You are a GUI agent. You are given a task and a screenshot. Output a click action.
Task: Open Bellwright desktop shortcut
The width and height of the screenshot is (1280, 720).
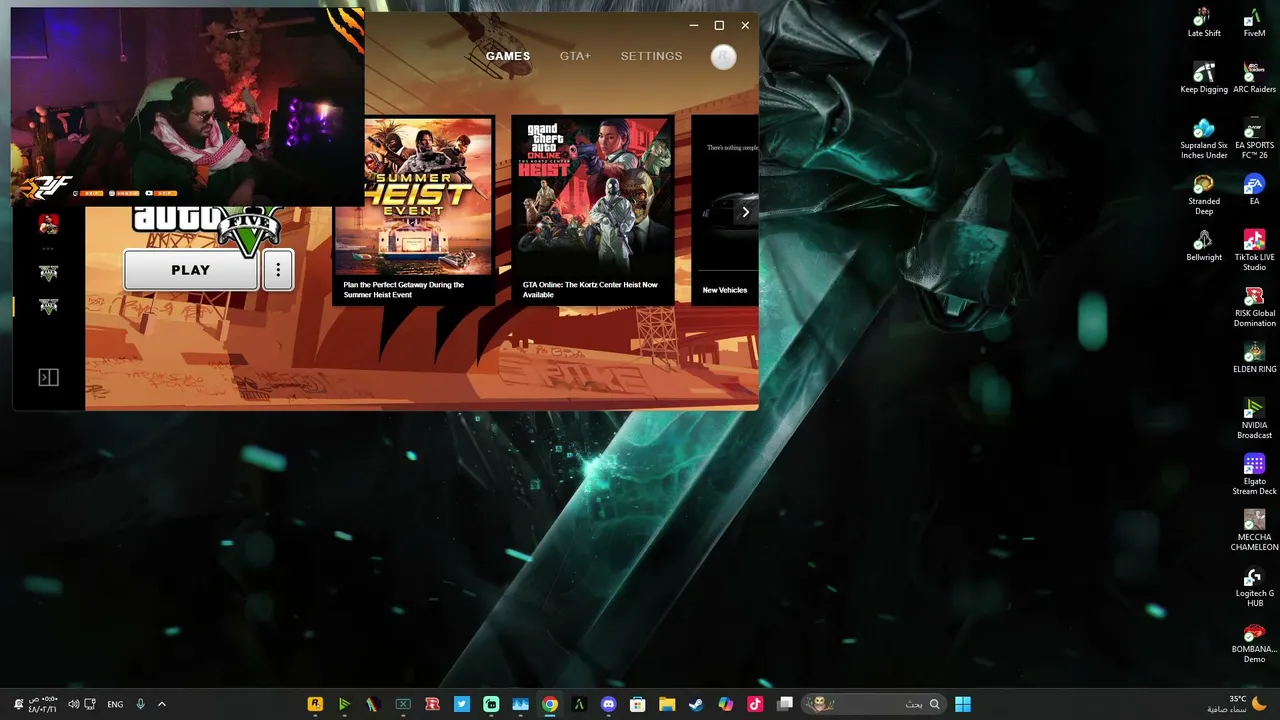coord(1203,246)
